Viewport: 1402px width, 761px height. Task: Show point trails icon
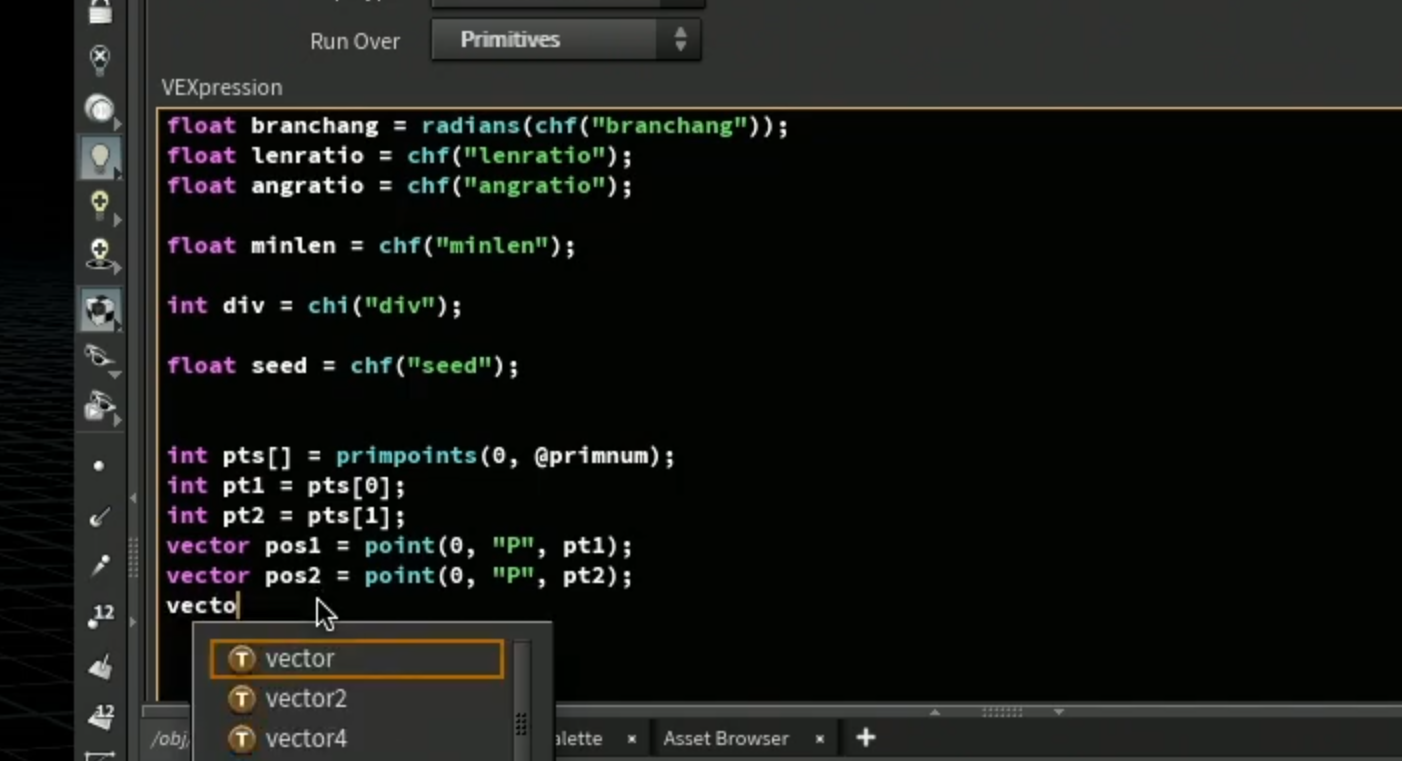[x=99, y=566]
